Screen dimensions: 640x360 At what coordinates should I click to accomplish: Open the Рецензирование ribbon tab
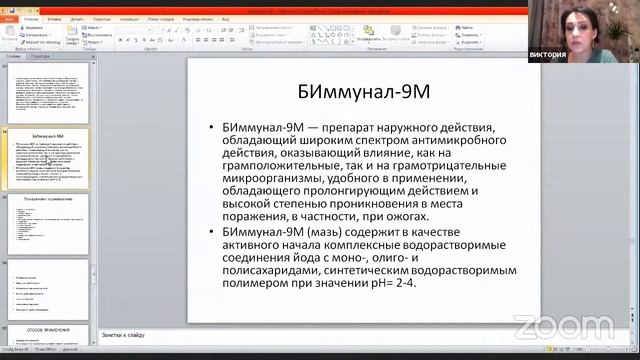198,19
